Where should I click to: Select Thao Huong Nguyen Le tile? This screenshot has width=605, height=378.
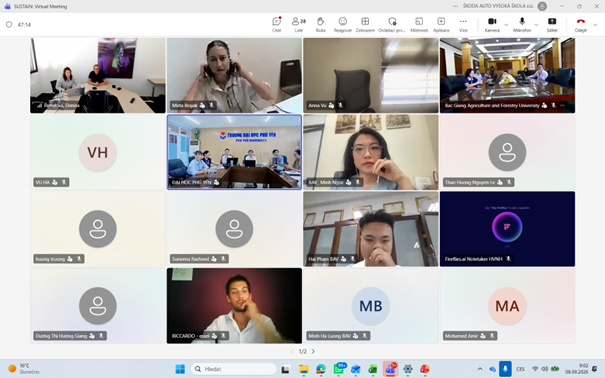(507, 152)
